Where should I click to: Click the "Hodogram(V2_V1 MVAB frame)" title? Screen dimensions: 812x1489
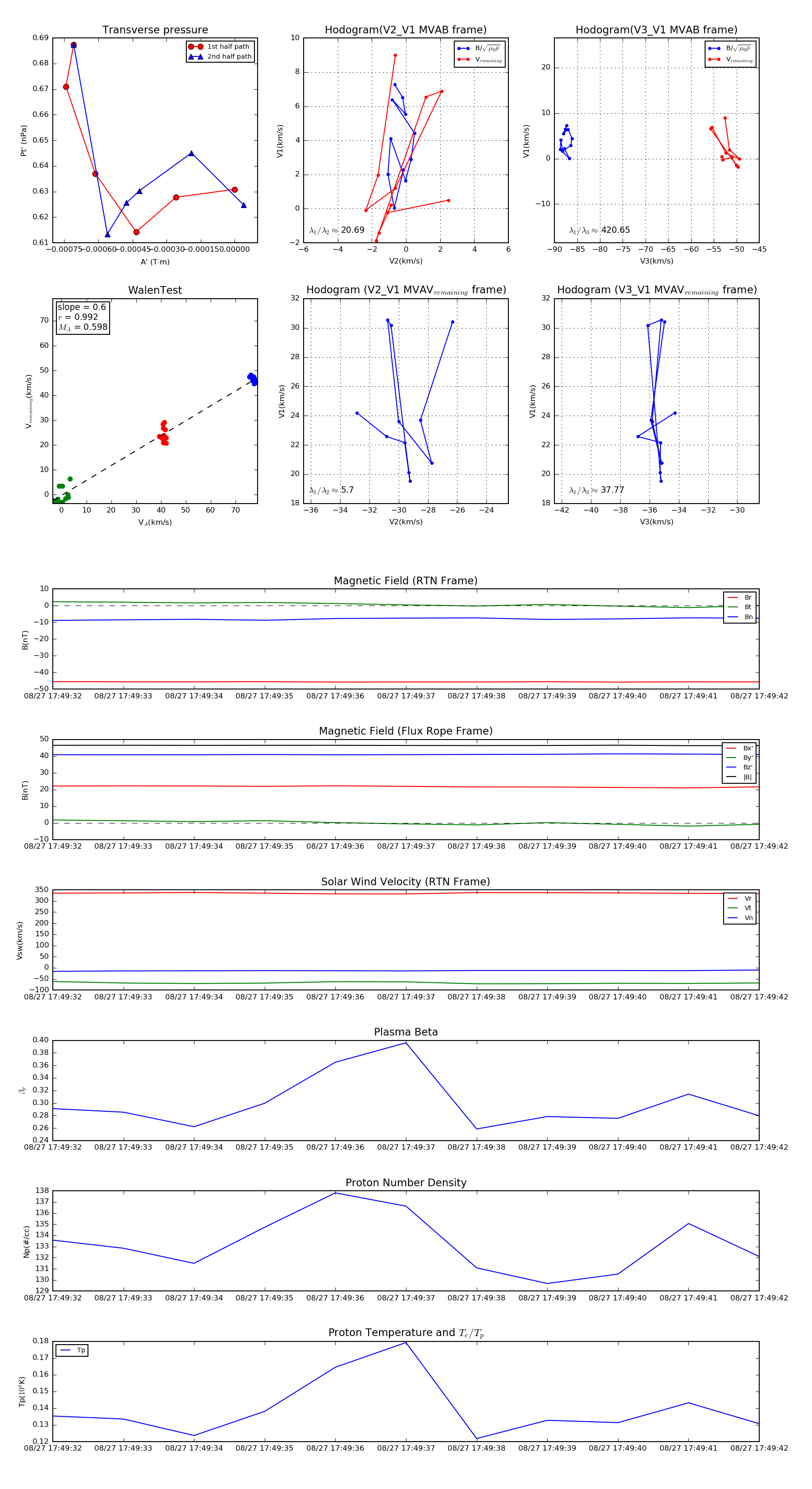(406, 30)
